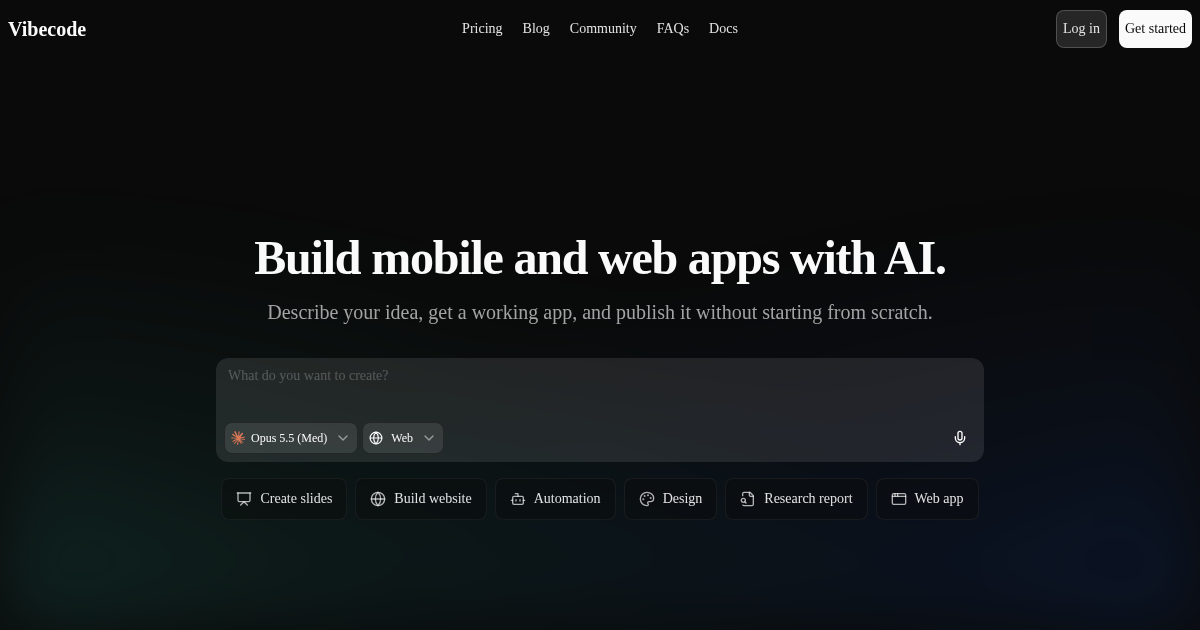Open the Community link
Screen dimensions: 1200x630
(603, 29)
